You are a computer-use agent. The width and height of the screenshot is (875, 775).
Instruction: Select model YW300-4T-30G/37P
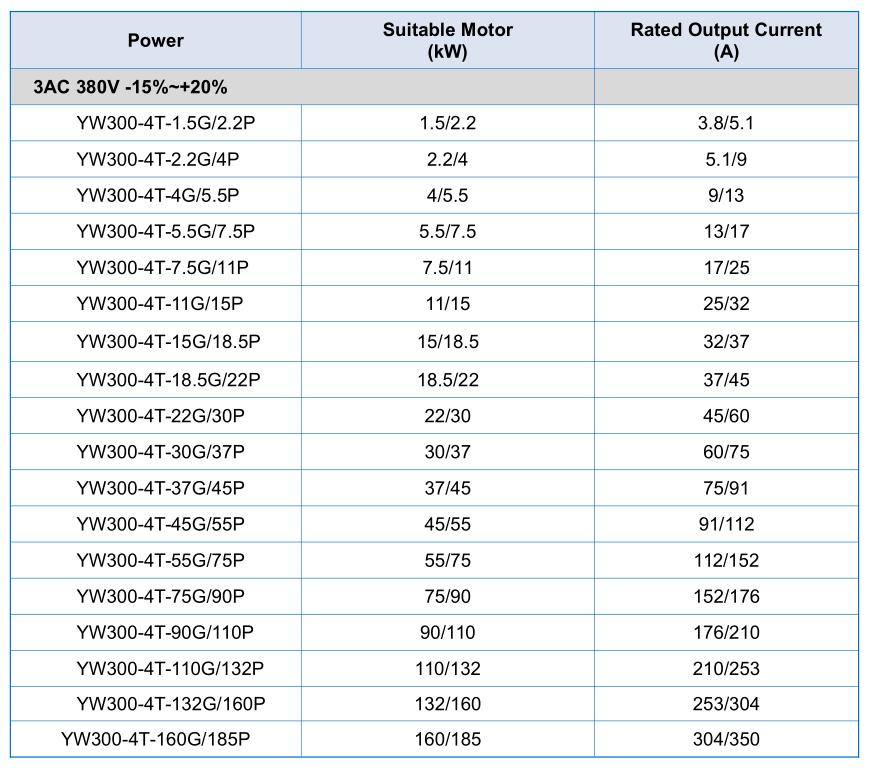pyautogui.click(x=160, y=452)
